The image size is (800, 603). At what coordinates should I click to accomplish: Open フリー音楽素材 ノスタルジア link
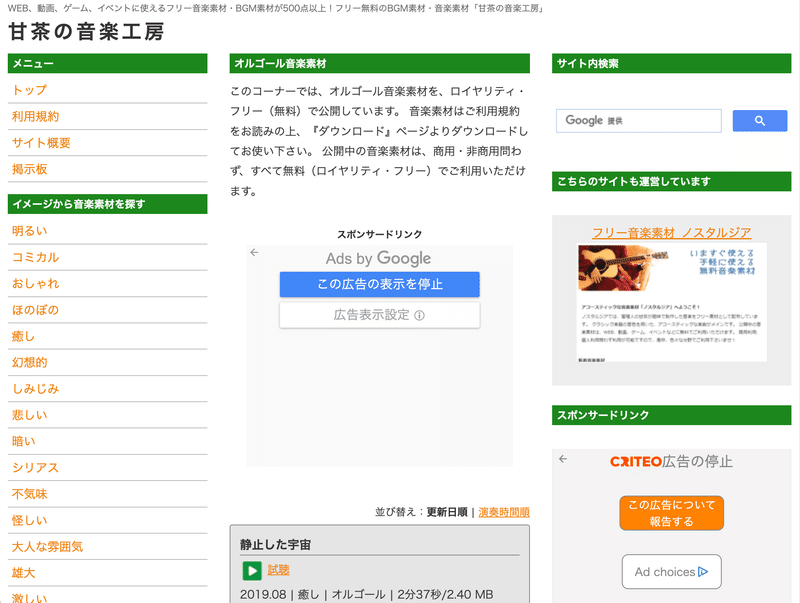[671, 233]
